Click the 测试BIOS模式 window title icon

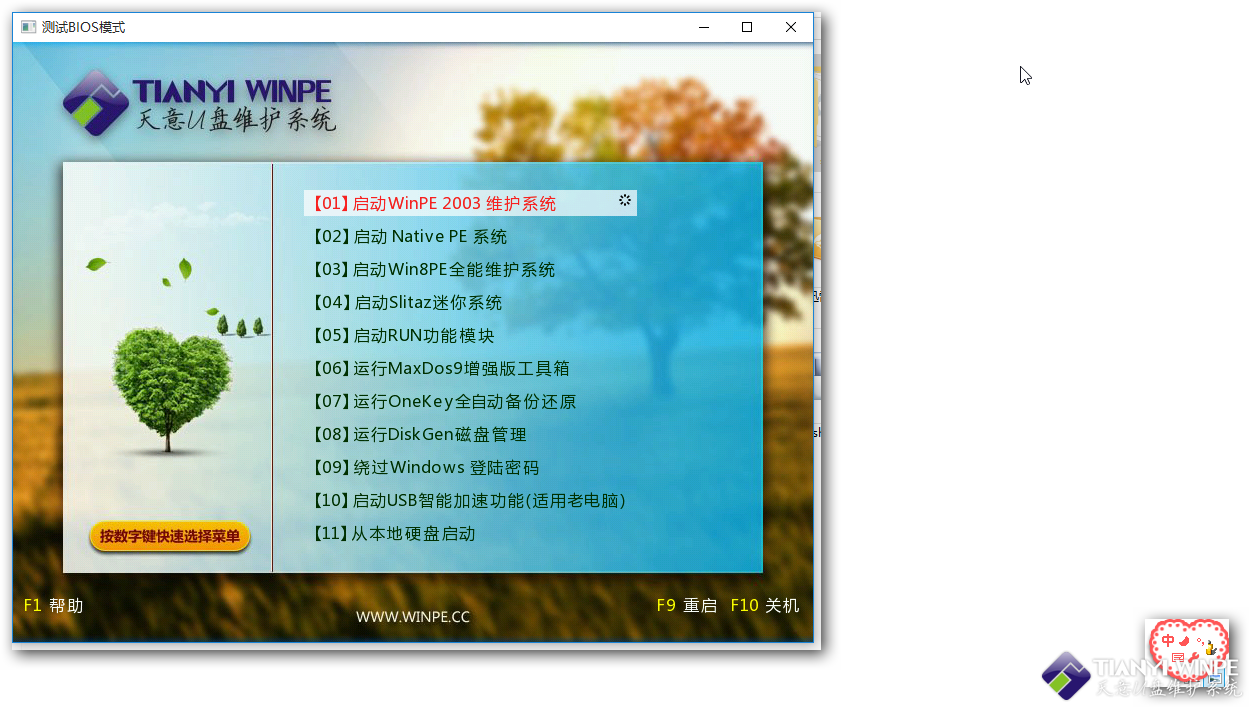coord(28,27)
